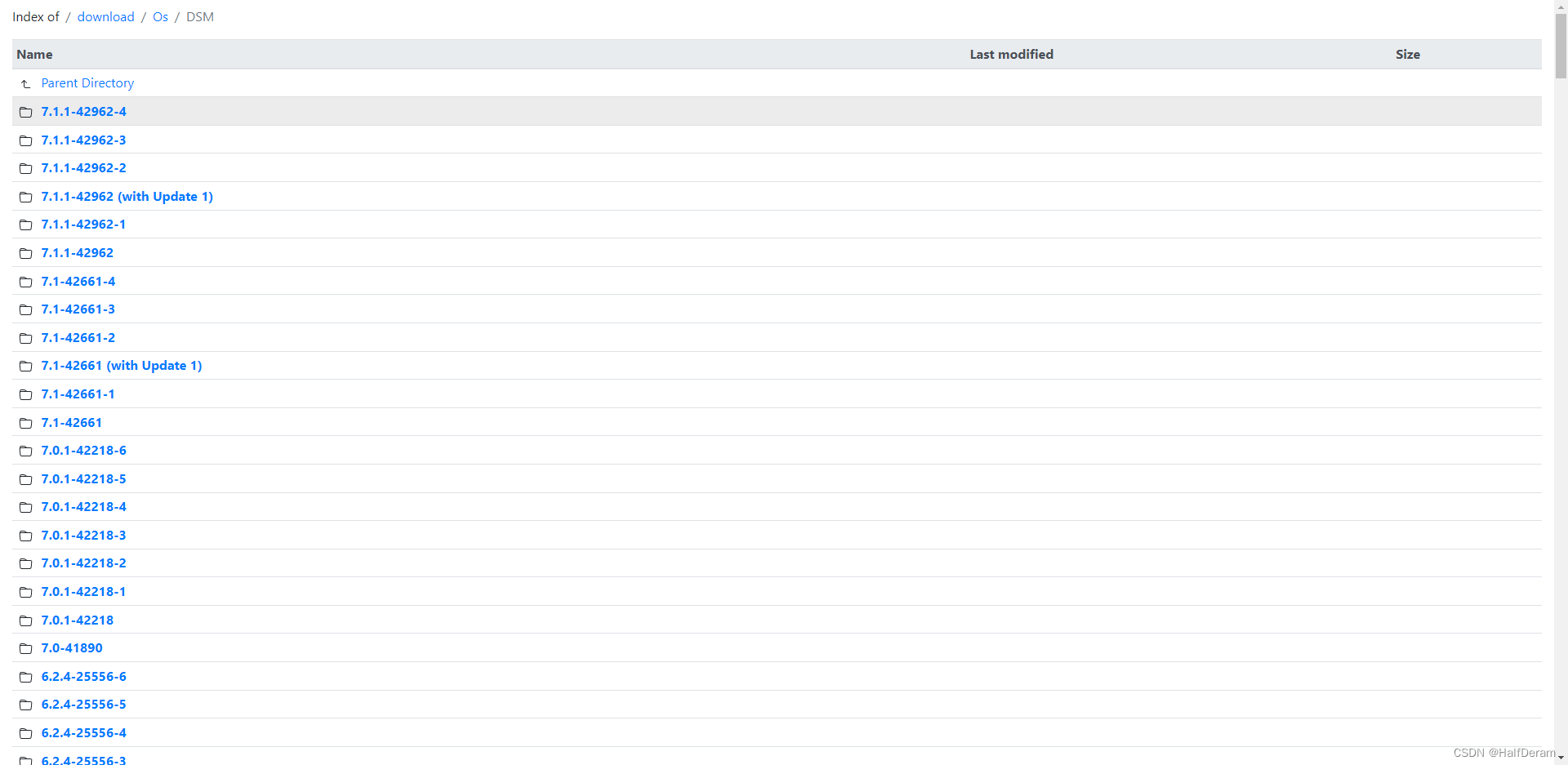
Task: Open folder 7.1.1-42962-3
Action: [x=84, y=140]
